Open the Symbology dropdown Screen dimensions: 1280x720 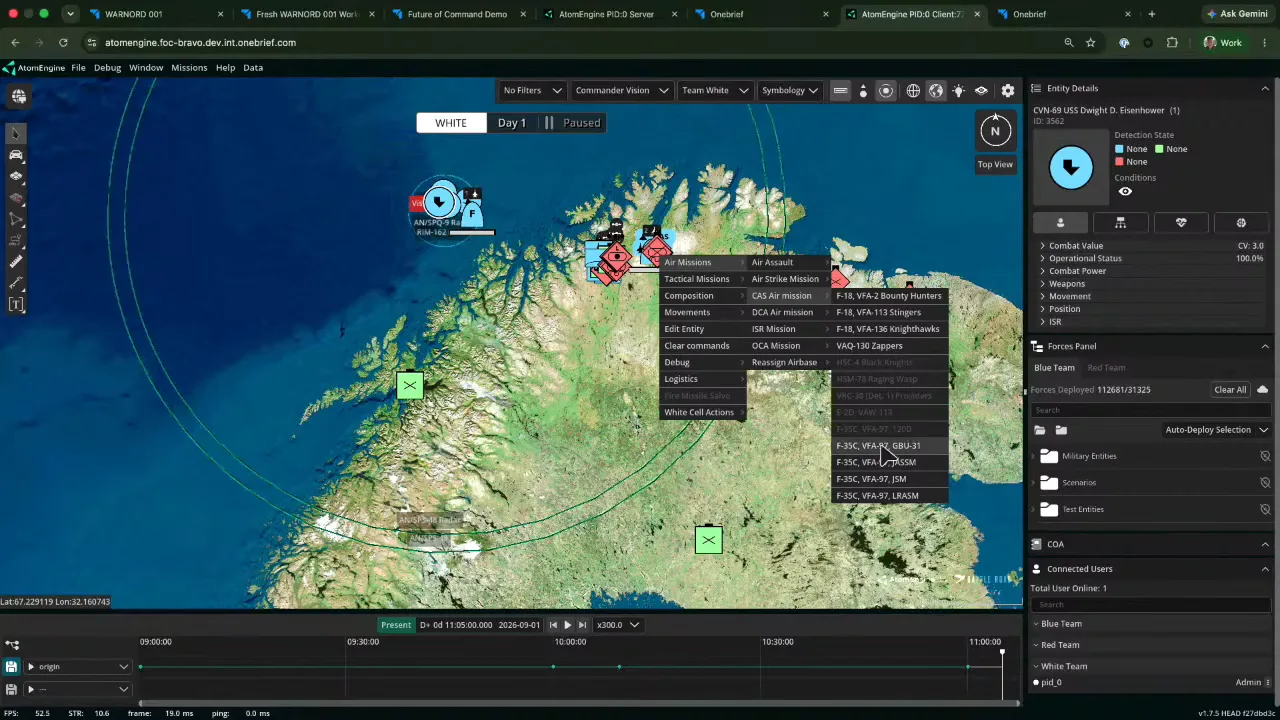tap(789, 90)
